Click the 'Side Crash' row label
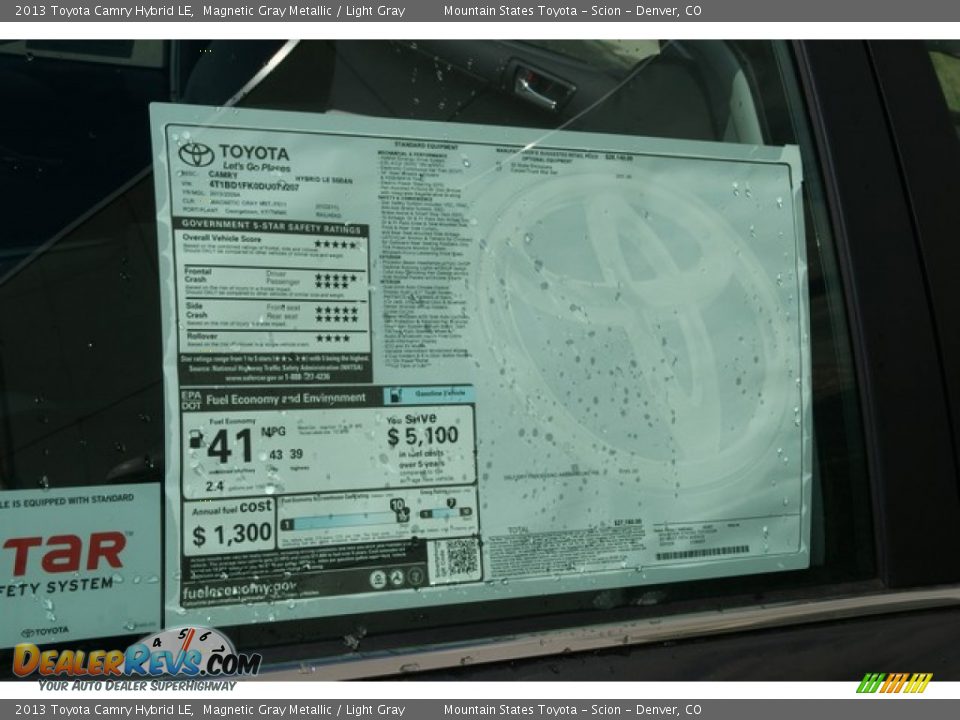The height and width of the screenshot is (720, 960). coord(196,310)
